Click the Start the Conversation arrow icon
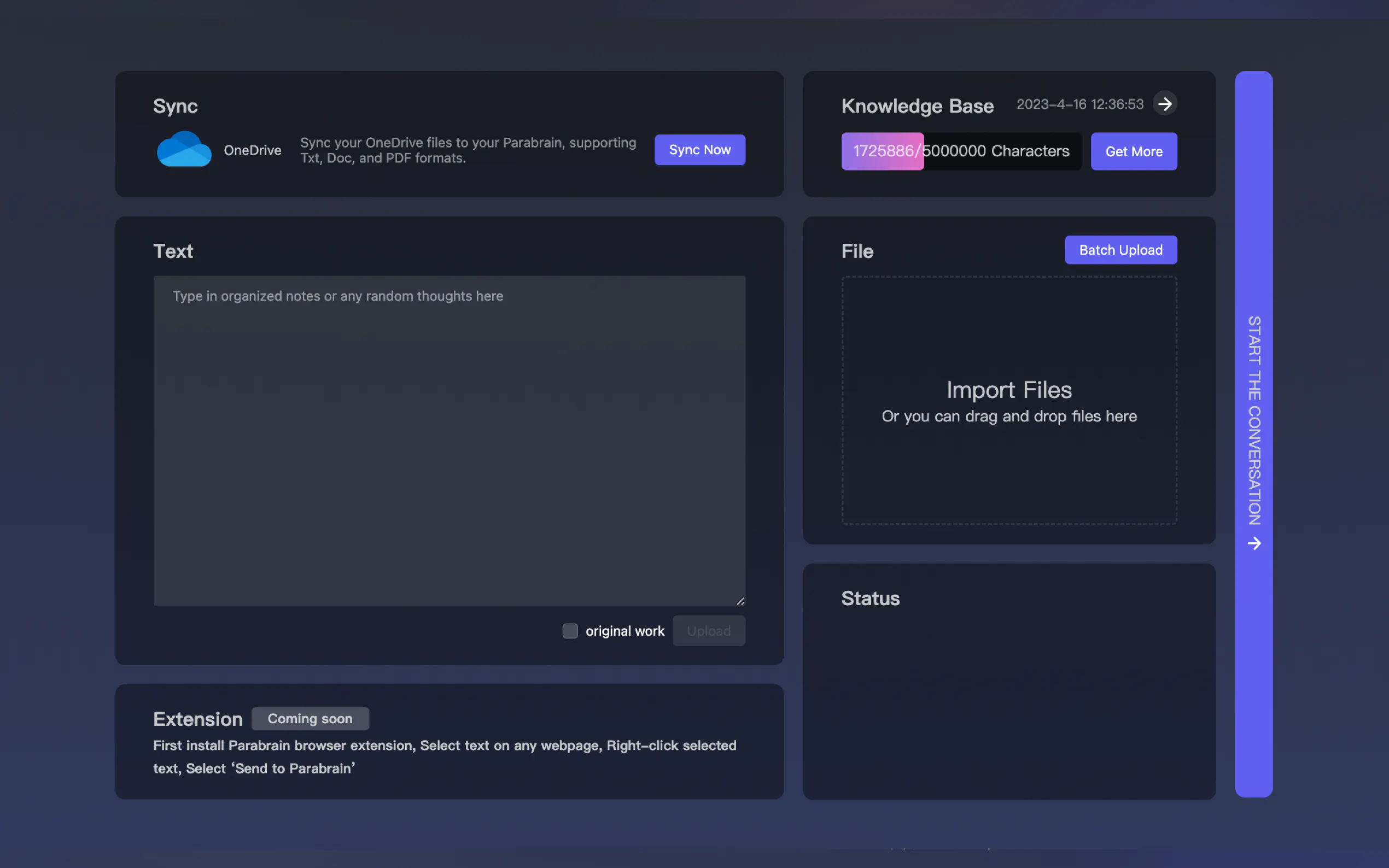 [x=1254, y=543]
